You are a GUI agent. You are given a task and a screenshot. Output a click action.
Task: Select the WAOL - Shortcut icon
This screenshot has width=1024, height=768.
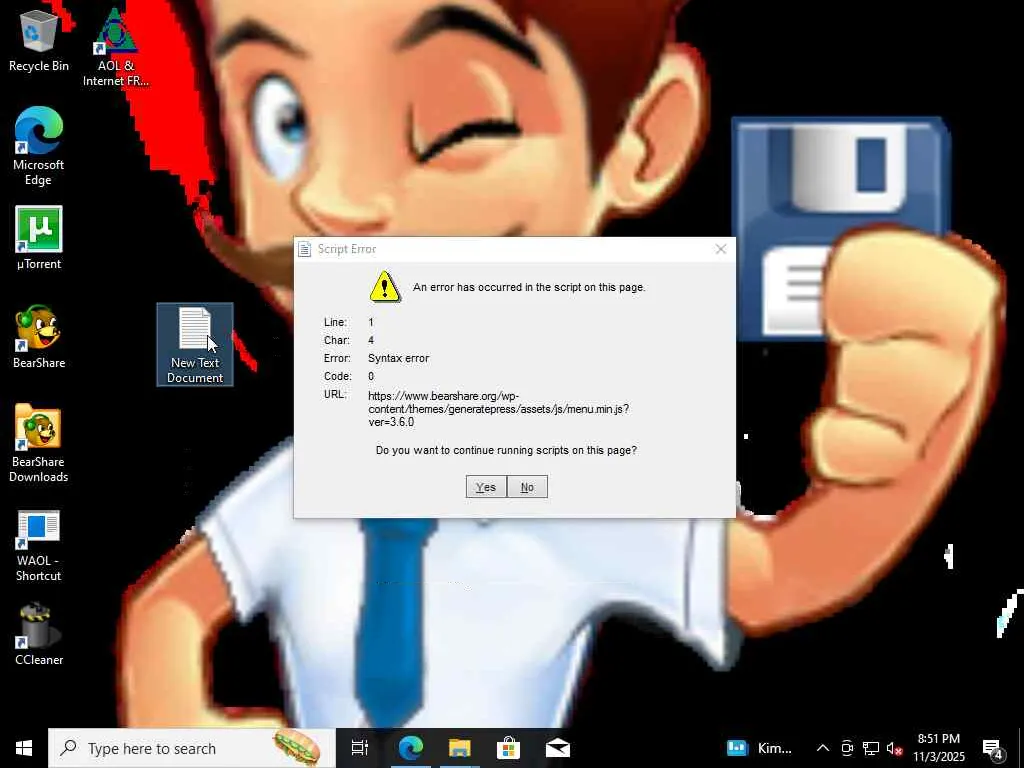coord(39,546)
